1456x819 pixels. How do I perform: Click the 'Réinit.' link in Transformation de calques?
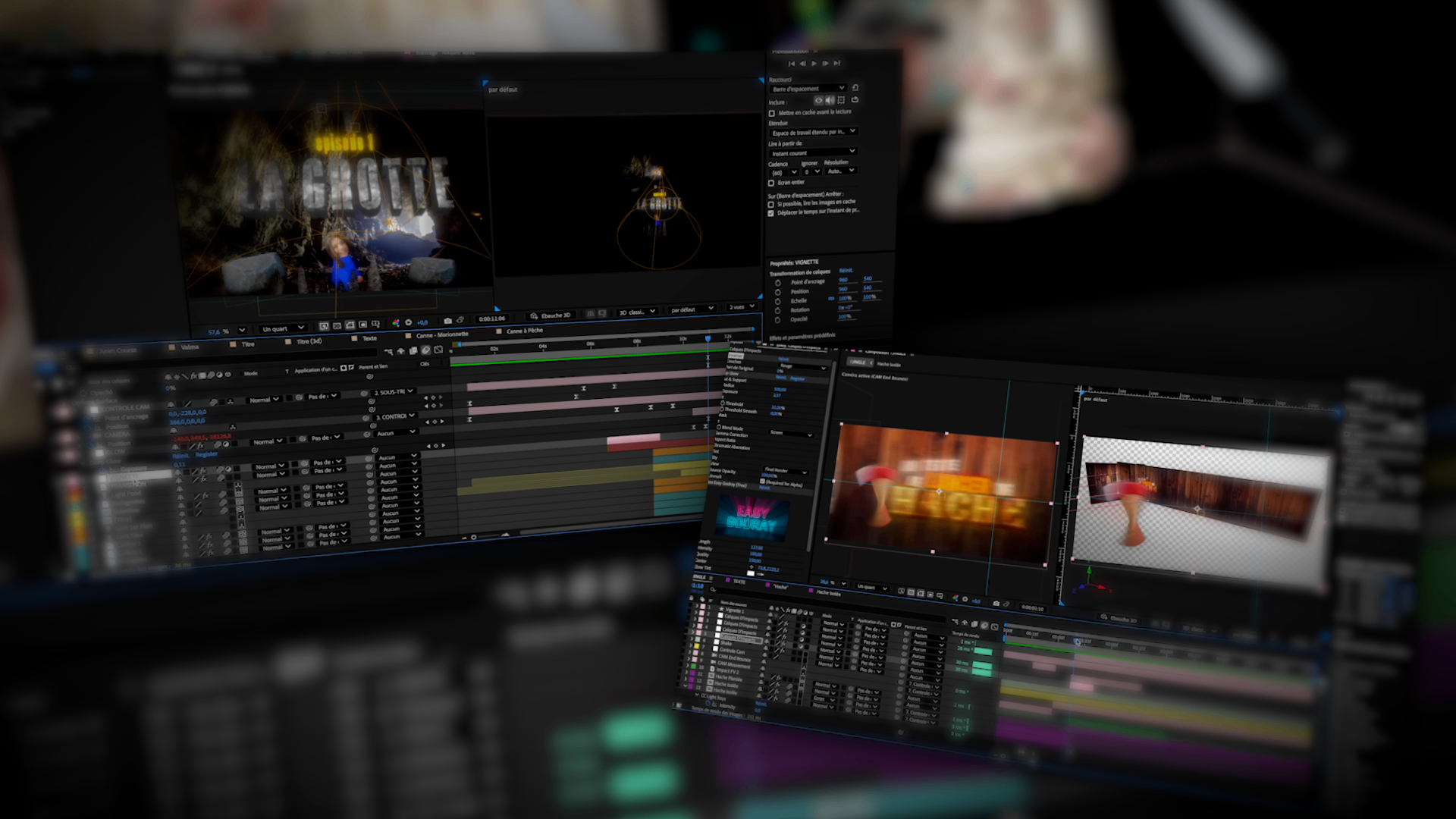(x=846, y=271)
